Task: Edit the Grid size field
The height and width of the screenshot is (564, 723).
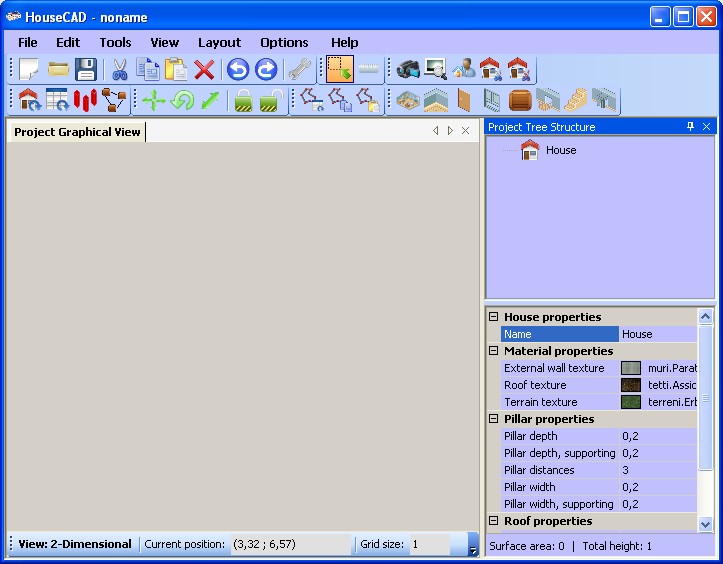Action: (x=429, y=544)
